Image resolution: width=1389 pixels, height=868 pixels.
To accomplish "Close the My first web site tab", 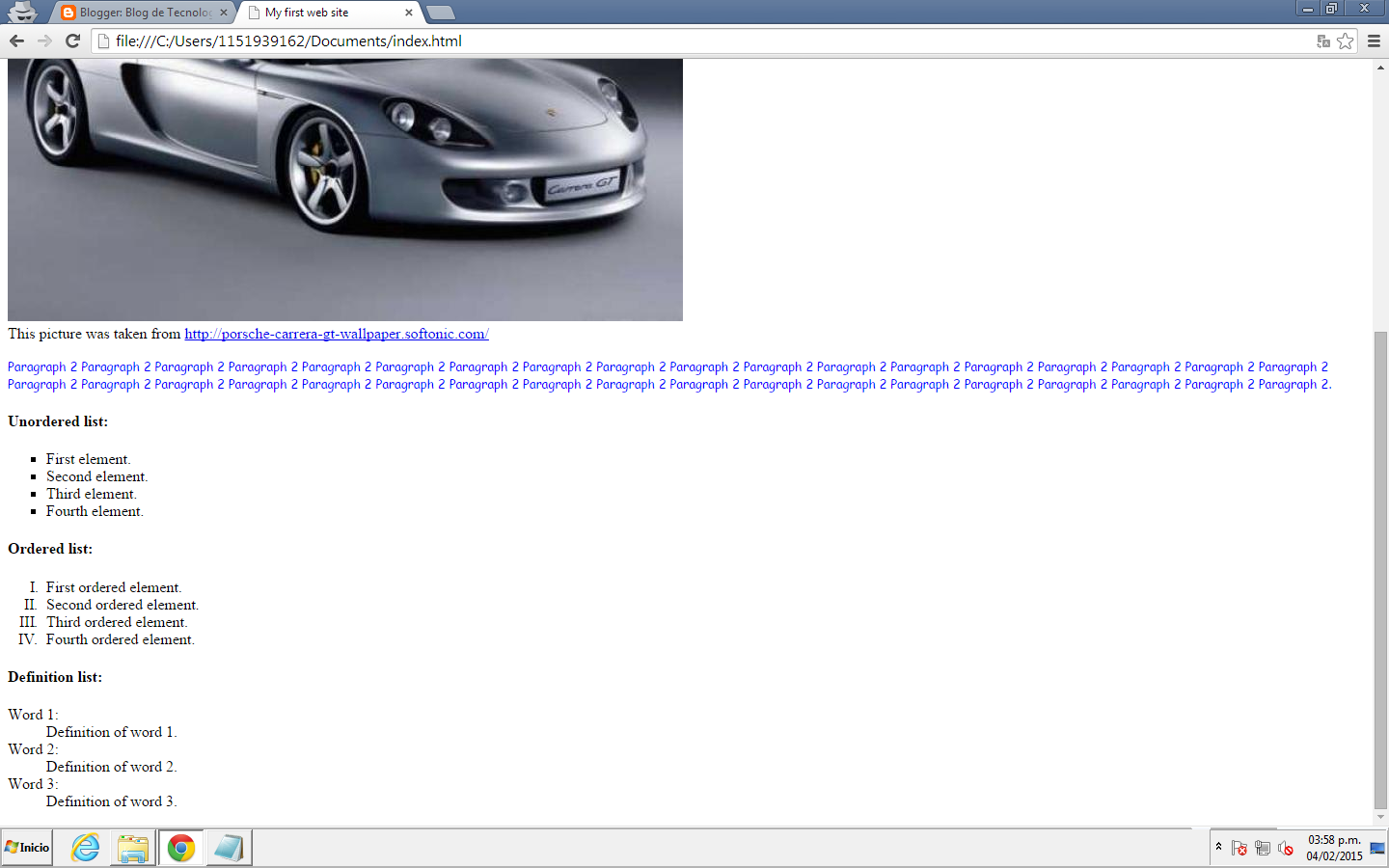I will 409,13.
